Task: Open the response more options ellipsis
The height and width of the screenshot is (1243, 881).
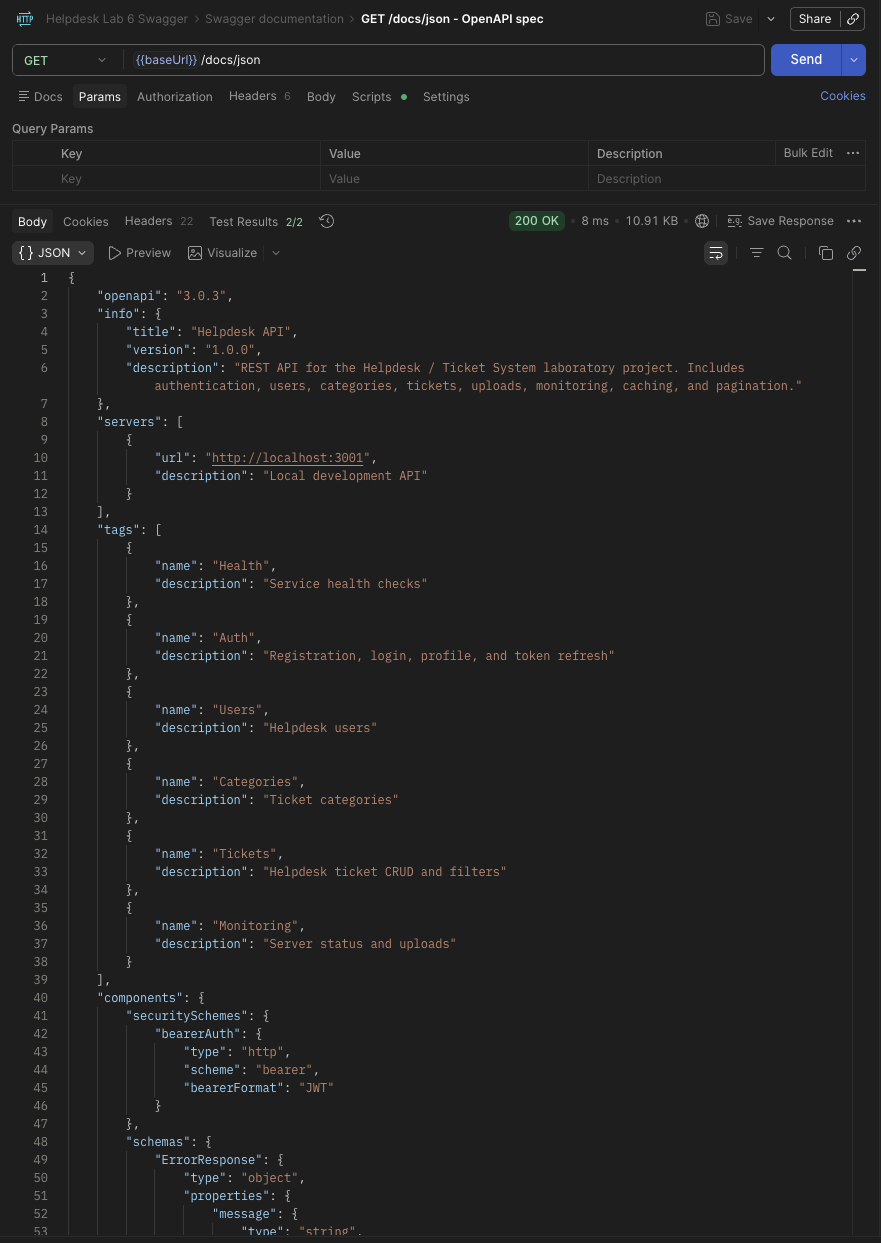Action: (854, 221)
